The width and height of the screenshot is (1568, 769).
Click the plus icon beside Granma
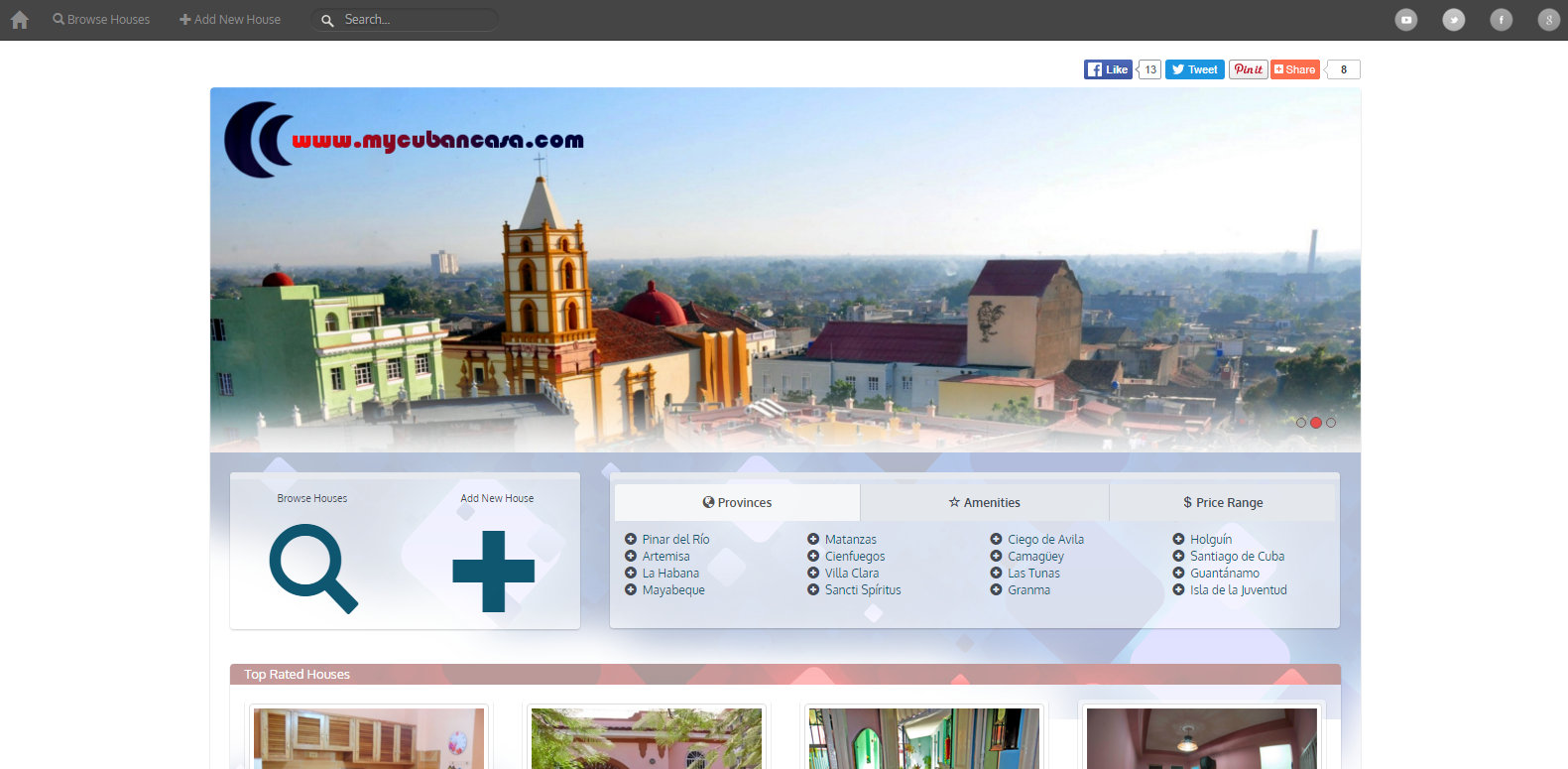[996, 590]
